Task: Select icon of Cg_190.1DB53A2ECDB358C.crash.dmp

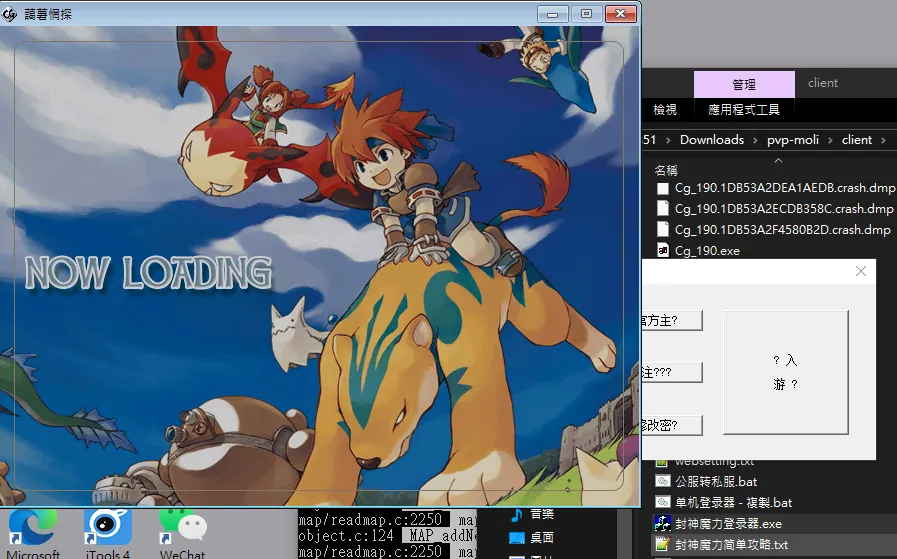Action: tap(662, 209)
